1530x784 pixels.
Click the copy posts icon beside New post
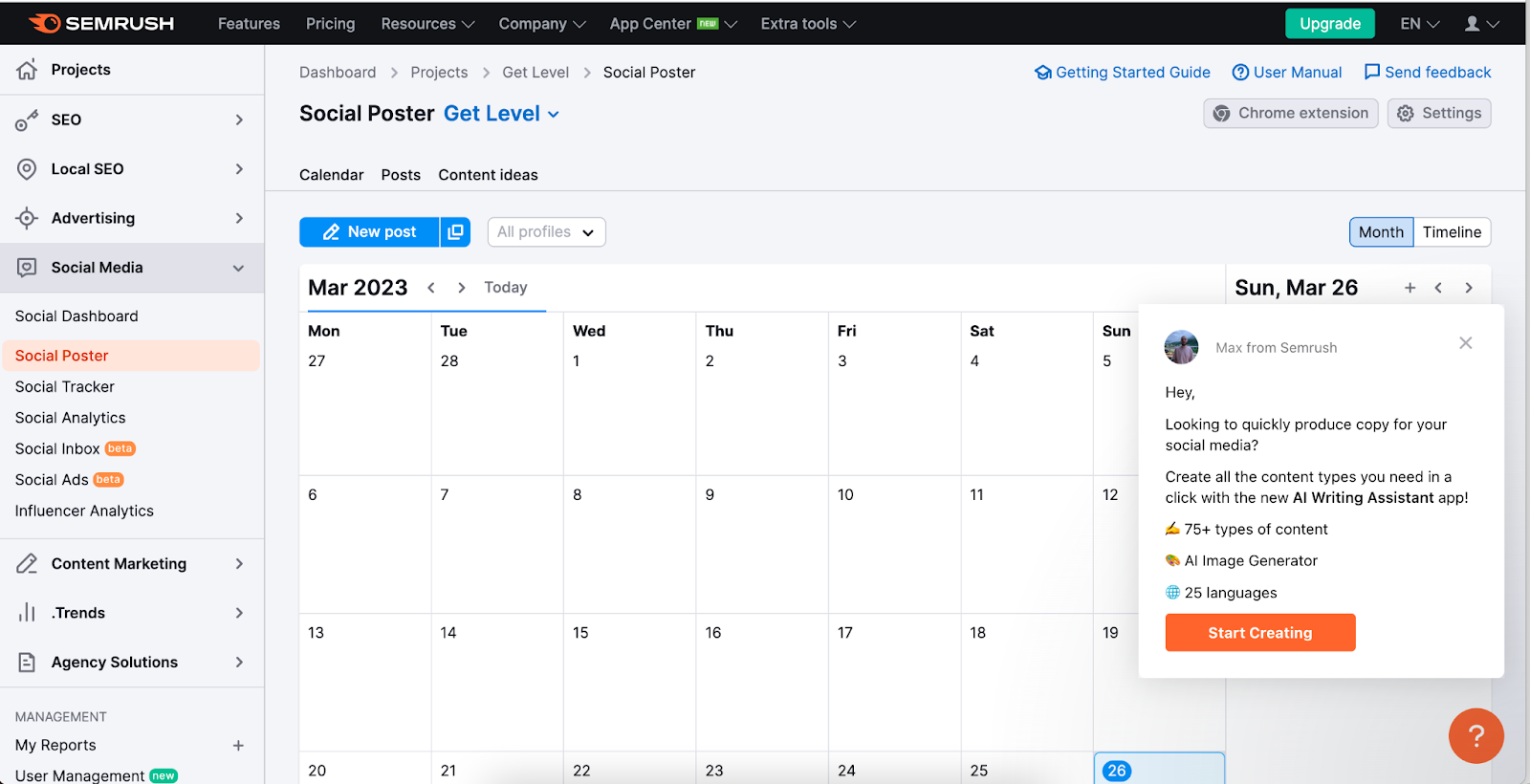pos(455,232)
